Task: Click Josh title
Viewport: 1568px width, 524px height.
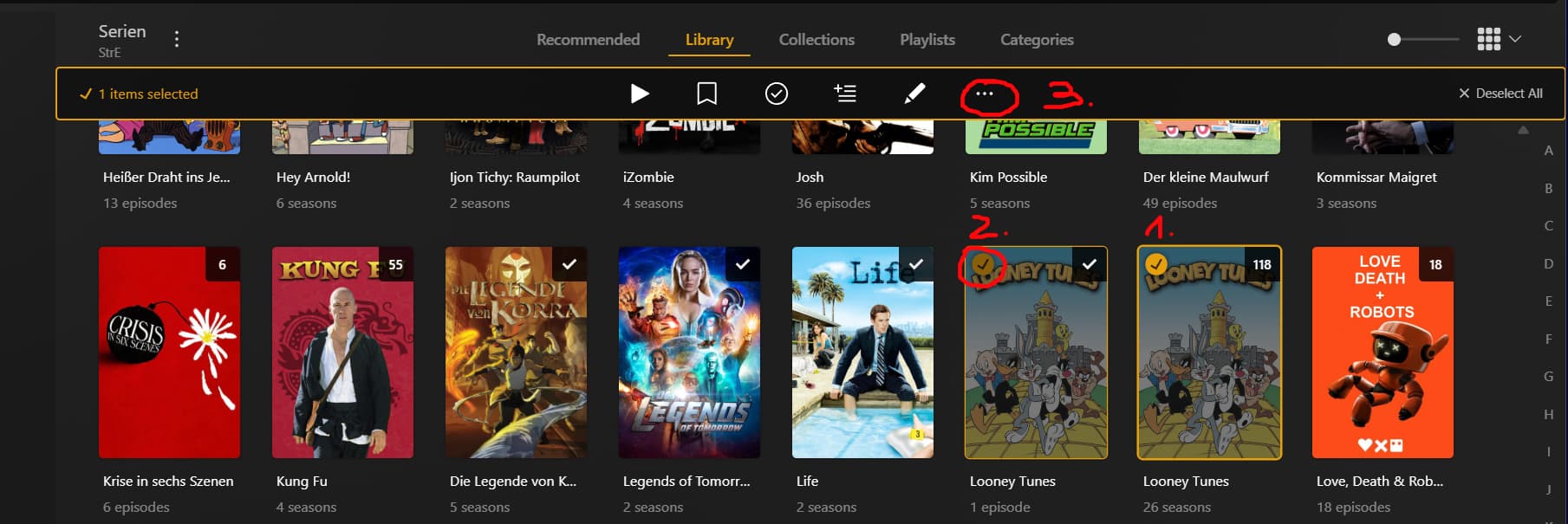Action: (x=810, y=177)
